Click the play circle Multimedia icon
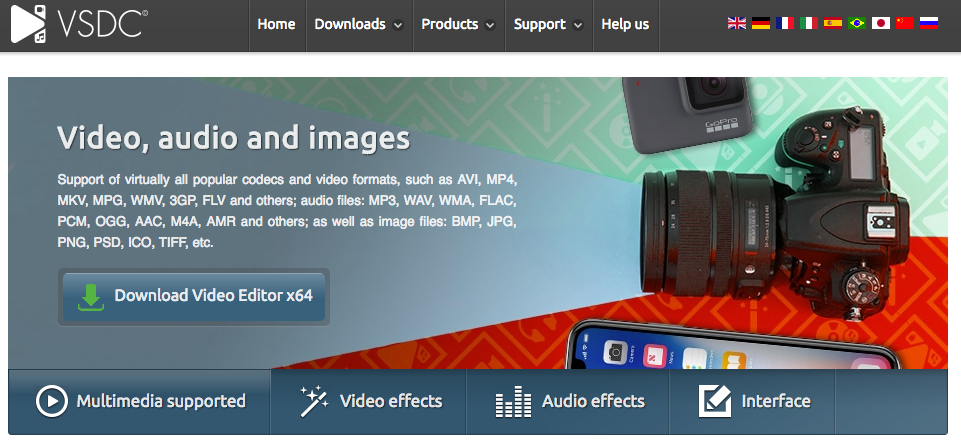Viewport: 961px width, 447px height. (x=51, y=402)
